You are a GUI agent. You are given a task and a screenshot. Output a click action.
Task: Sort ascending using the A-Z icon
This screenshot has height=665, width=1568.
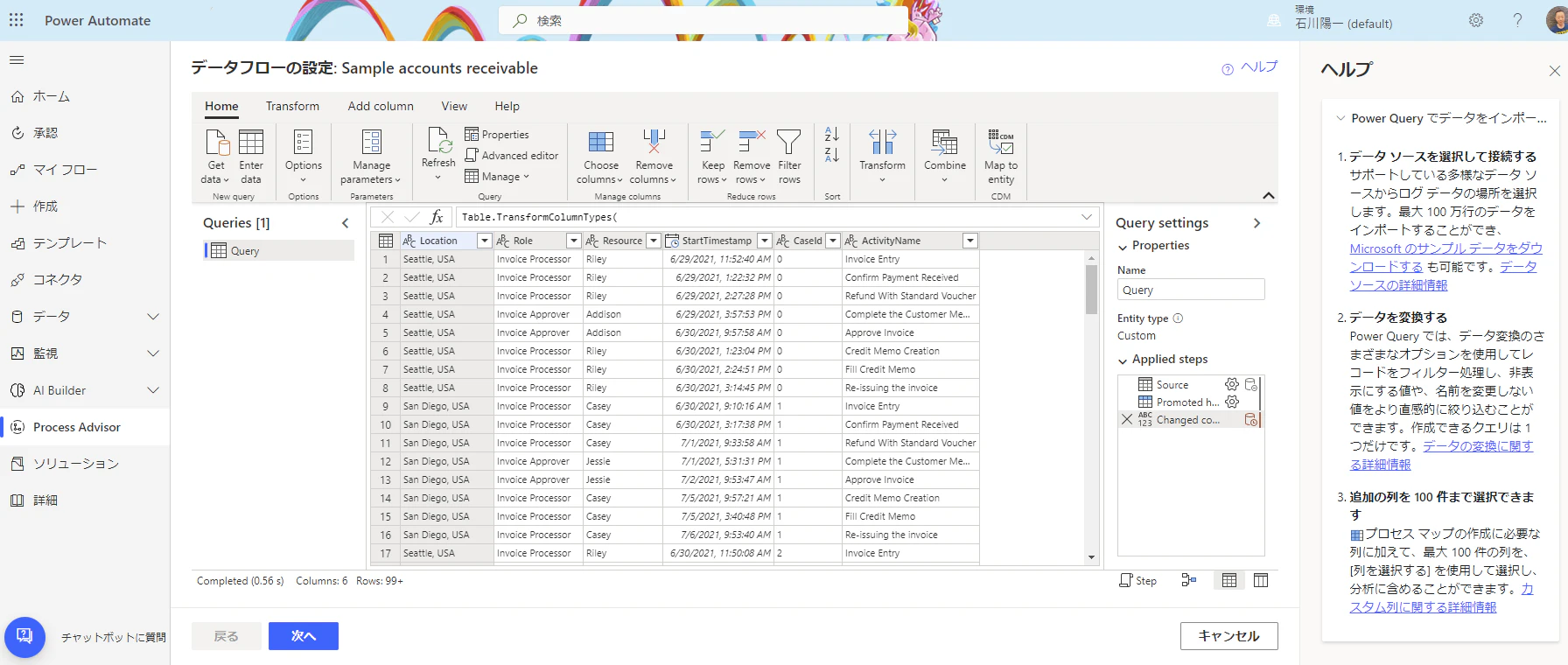(832, 135)
